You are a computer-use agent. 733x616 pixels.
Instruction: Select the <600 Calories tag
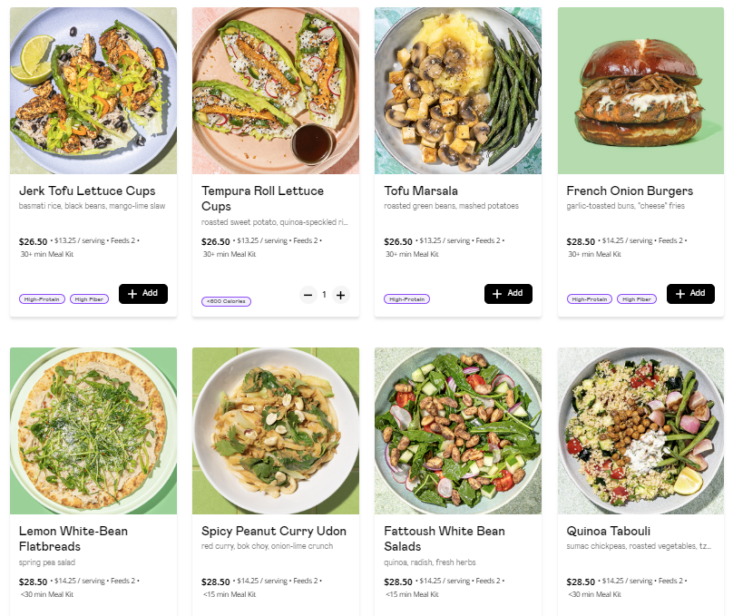click(x=227, y=301)
